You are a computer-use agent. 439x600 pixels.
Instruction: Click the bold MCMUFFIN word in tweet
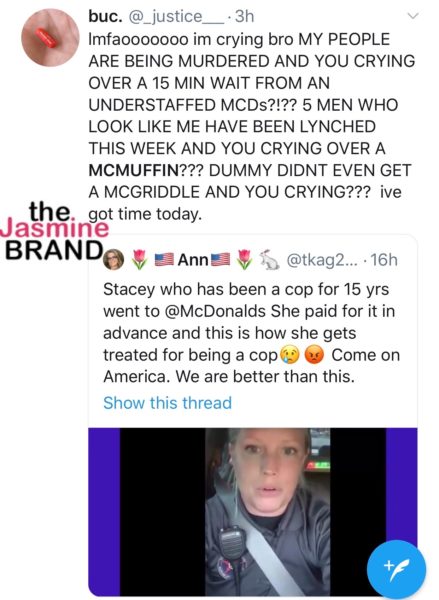pos(134,171)
